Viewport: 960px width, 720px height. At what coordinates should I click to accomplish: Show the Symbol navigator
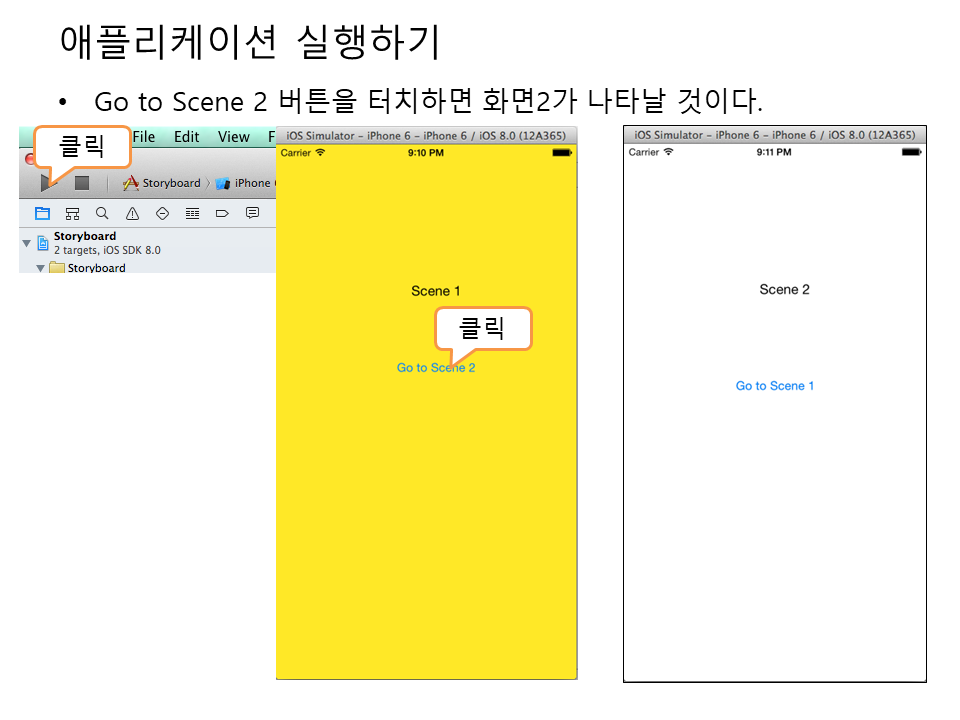pyautogui.click(x=72, y=213)
